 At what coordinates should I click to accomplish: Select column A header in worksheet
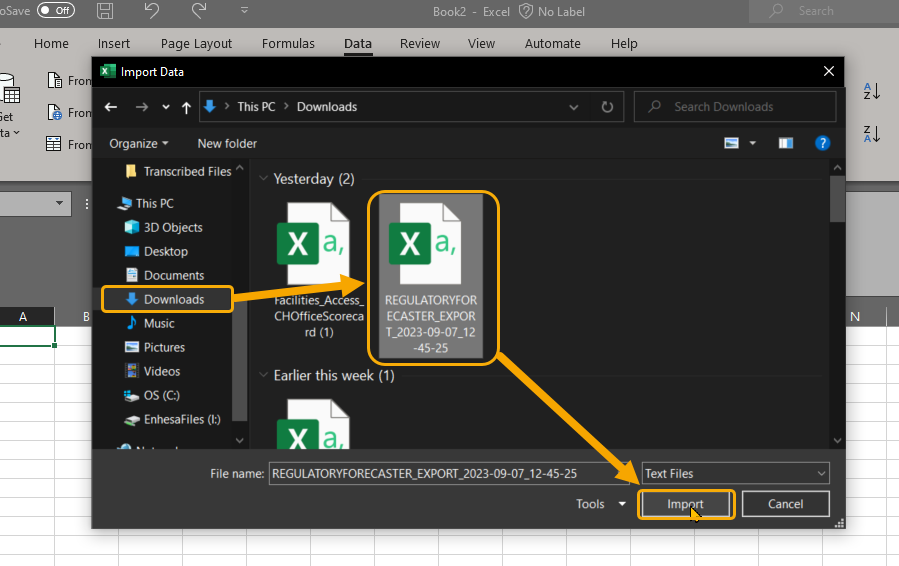click(x=23, y=317)
